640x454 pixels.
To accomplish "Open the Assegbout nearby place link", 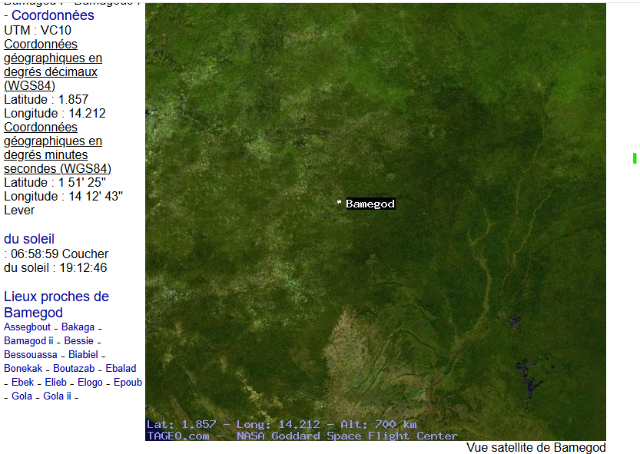I will pyautogui.click(x=27, y=327).
